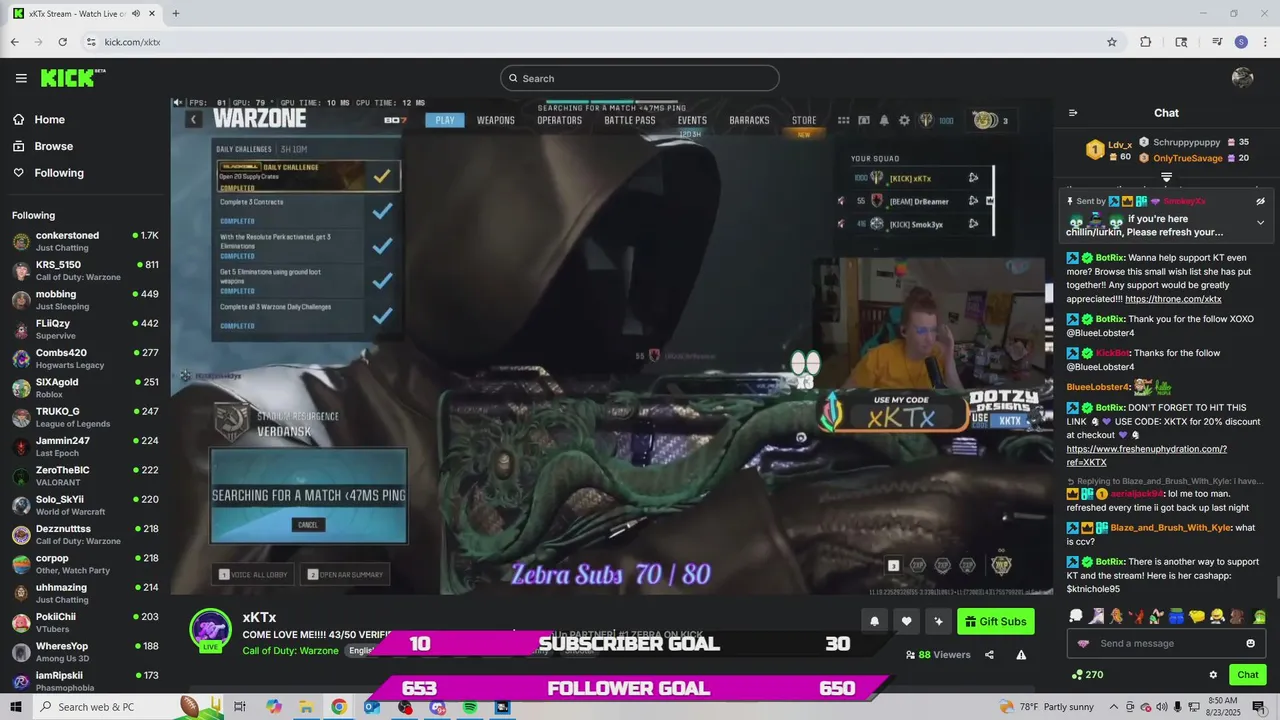Click the sparkle button beside Gift Subs
This screenshot has width=1280, height=720.
click(938, 621)
